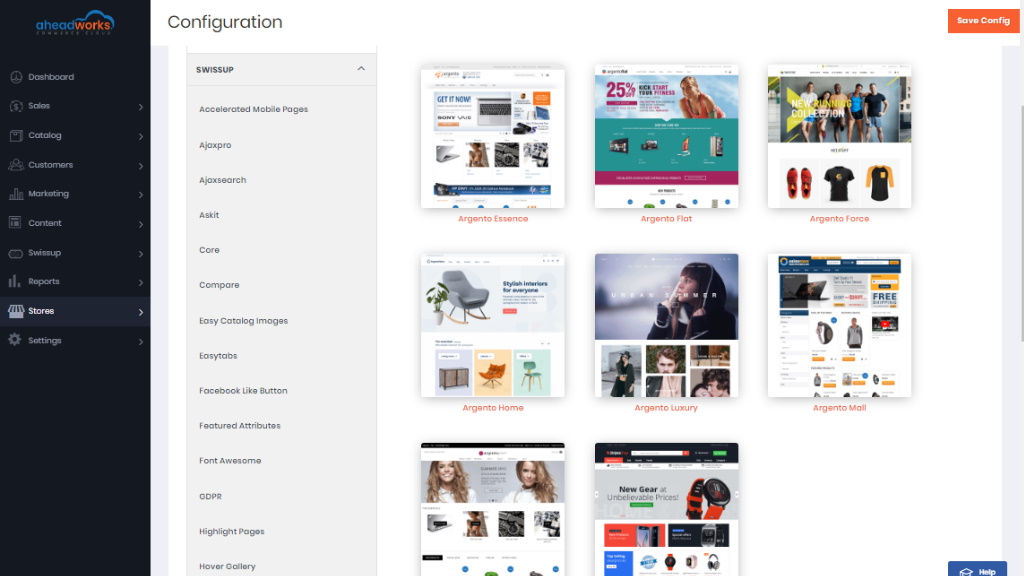Click the Swissup icon in sidebar
This screenshot has width=1024, height=576.
(x=16, y=253)
